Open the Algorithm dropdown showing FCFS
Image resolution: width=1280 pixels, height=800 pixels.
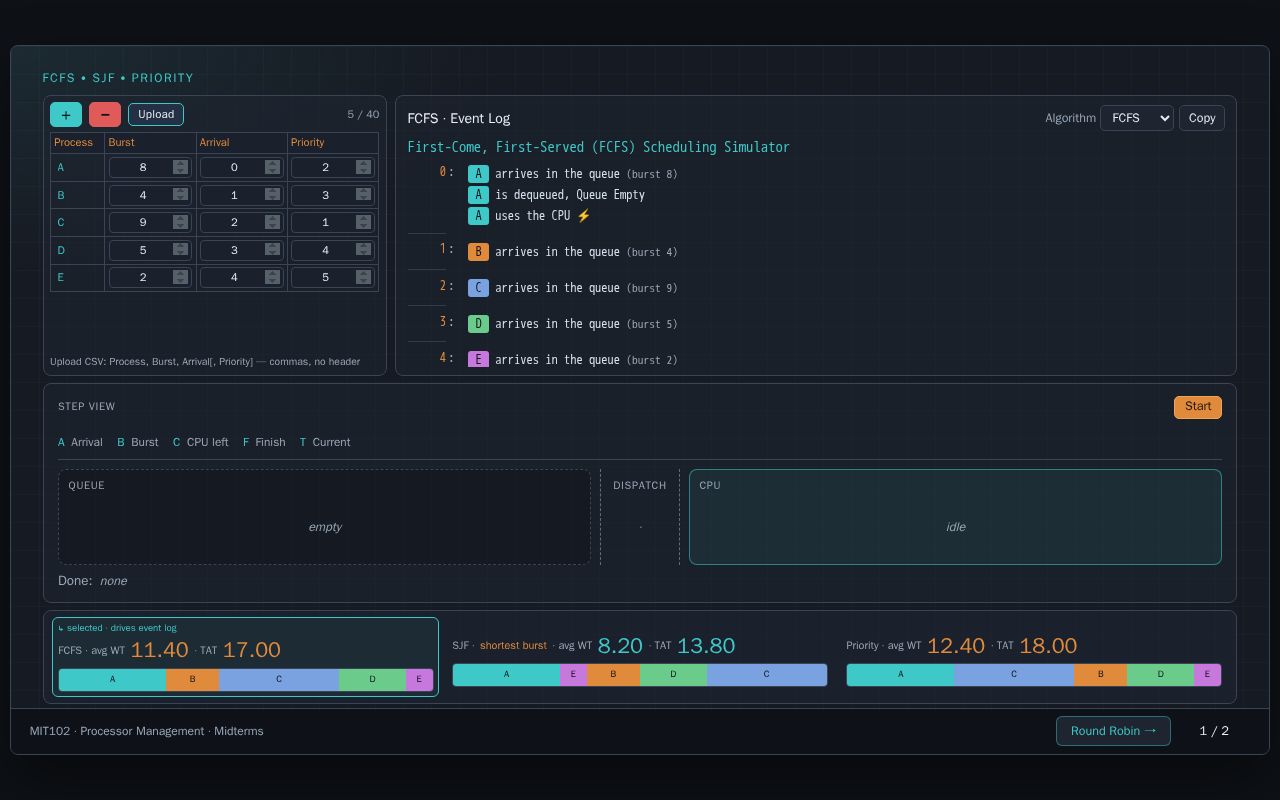tap(1137, 118)
